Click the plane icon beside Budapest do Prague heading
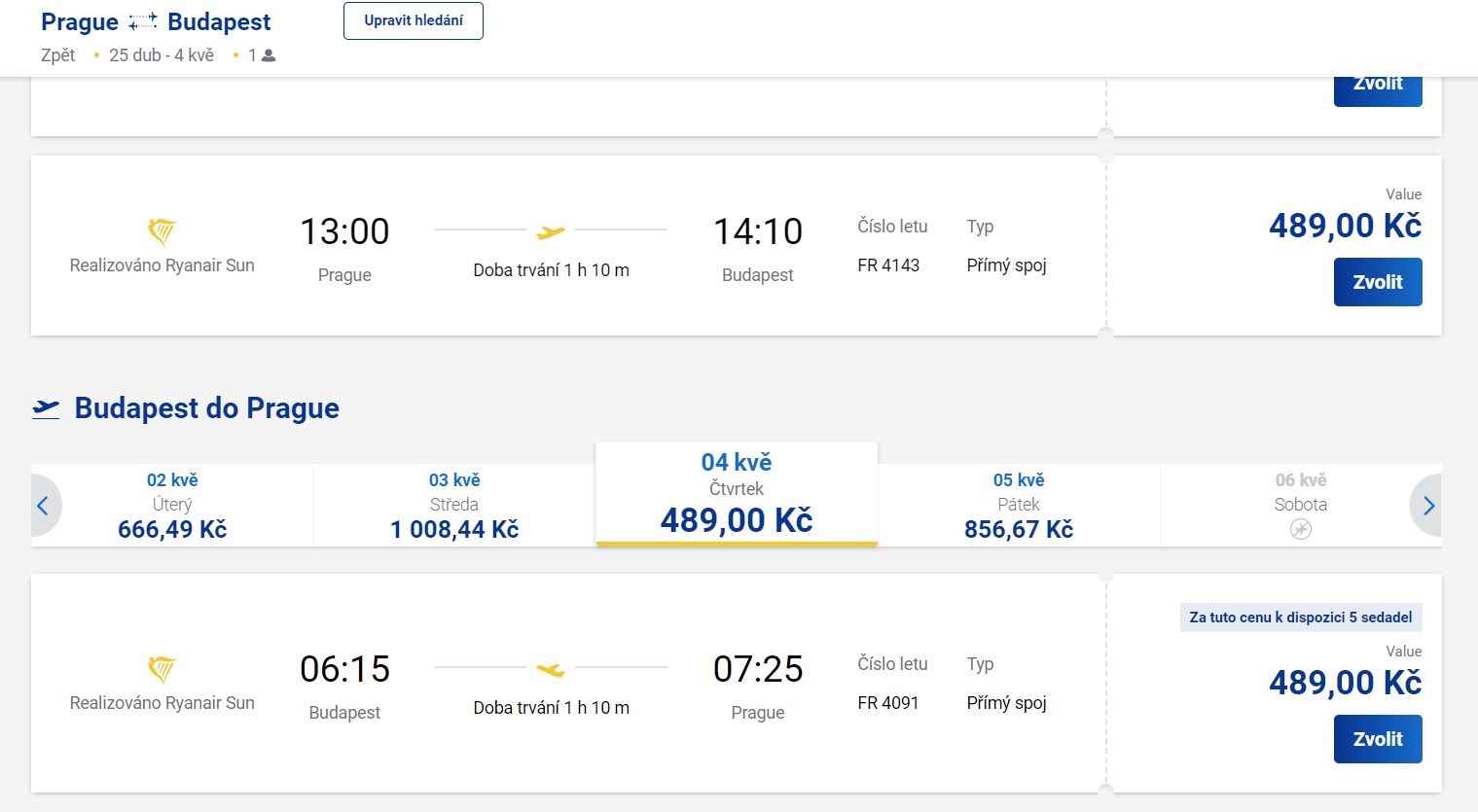 [46, 408]
